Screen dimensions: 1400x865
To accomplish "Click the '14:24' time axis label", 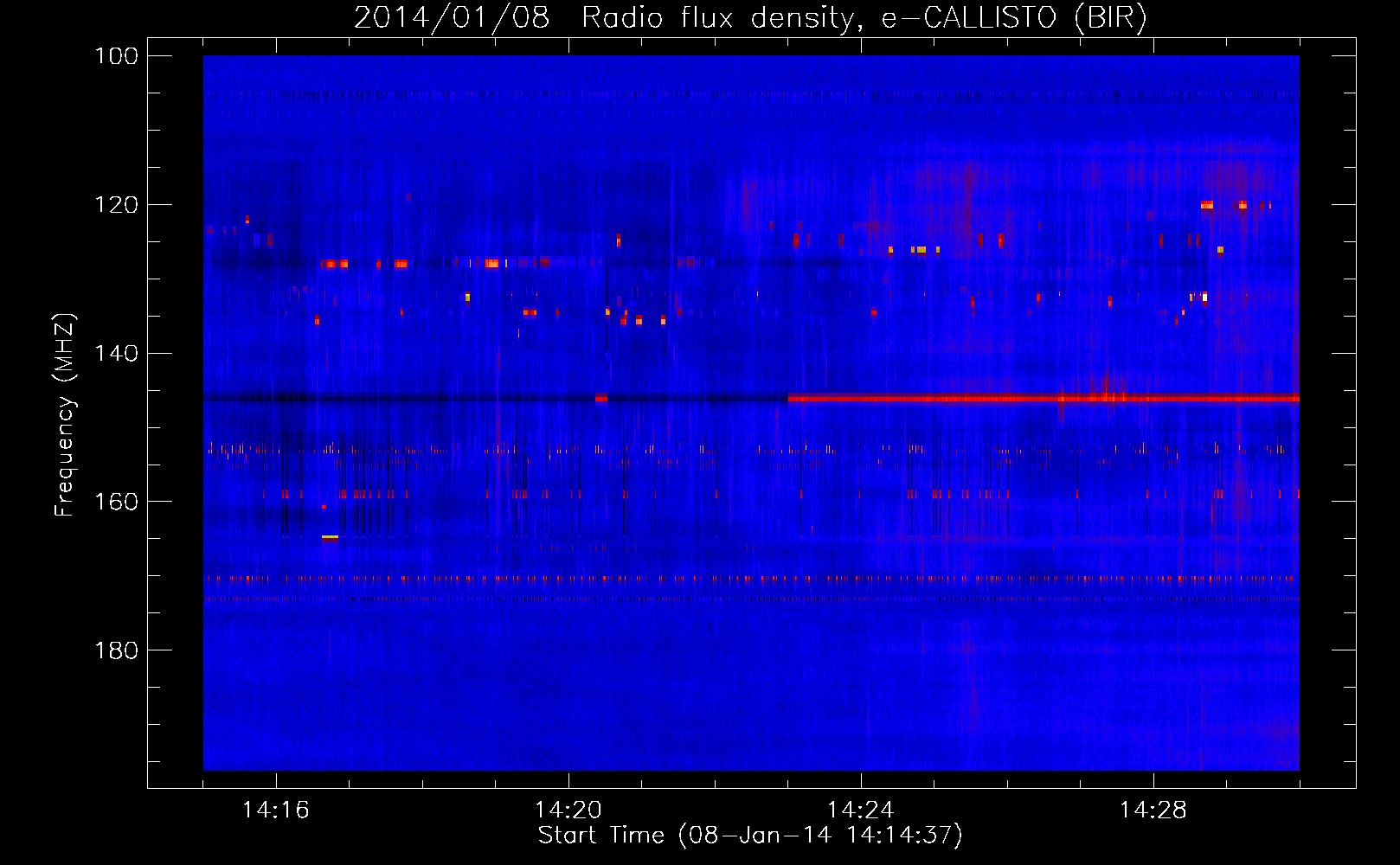I will pyautogui.click(x=861, y=811).
